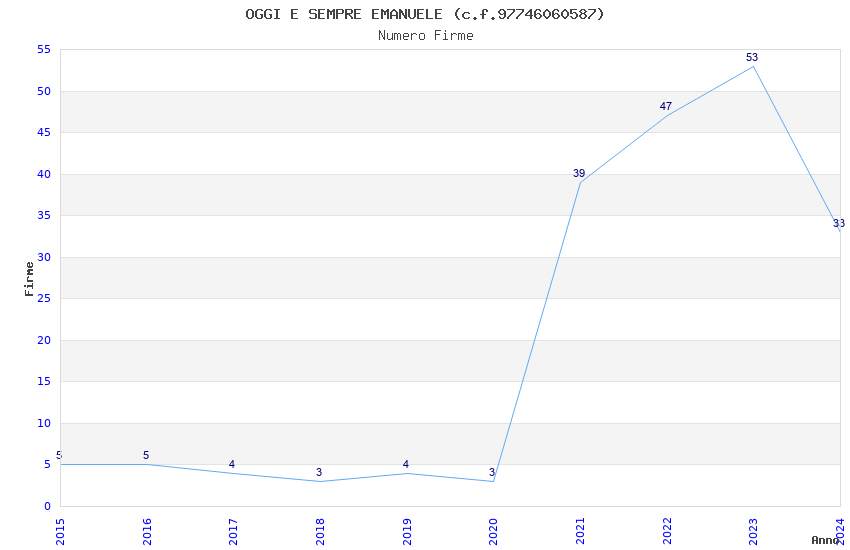The height and width of the screenshot is (550, 850).
Task: Click the subtitle Numero Firme
Action: tap(426, 35)
